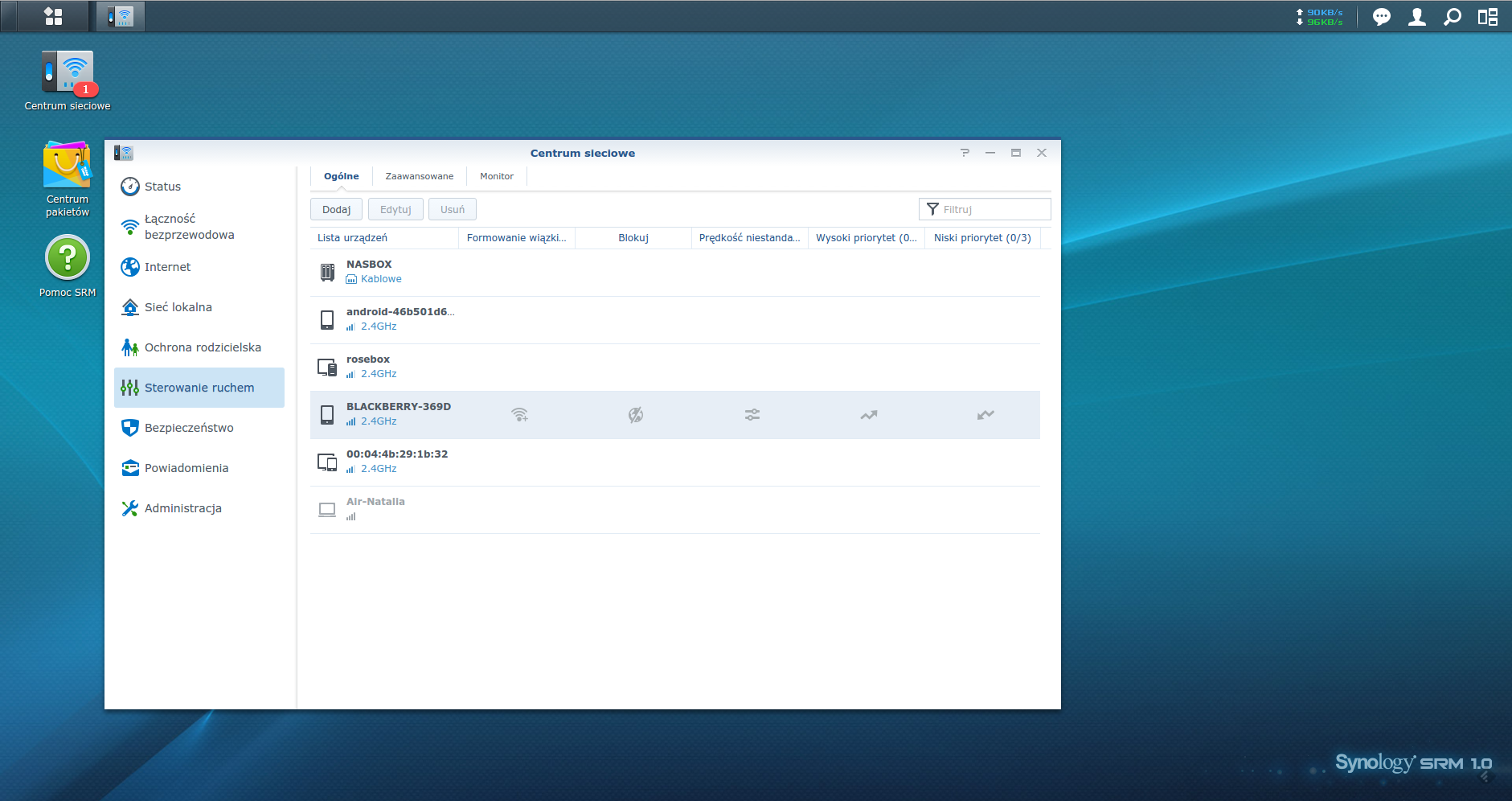Click android phone device icon
The image size is (1512, 801).
click(327, 320)
